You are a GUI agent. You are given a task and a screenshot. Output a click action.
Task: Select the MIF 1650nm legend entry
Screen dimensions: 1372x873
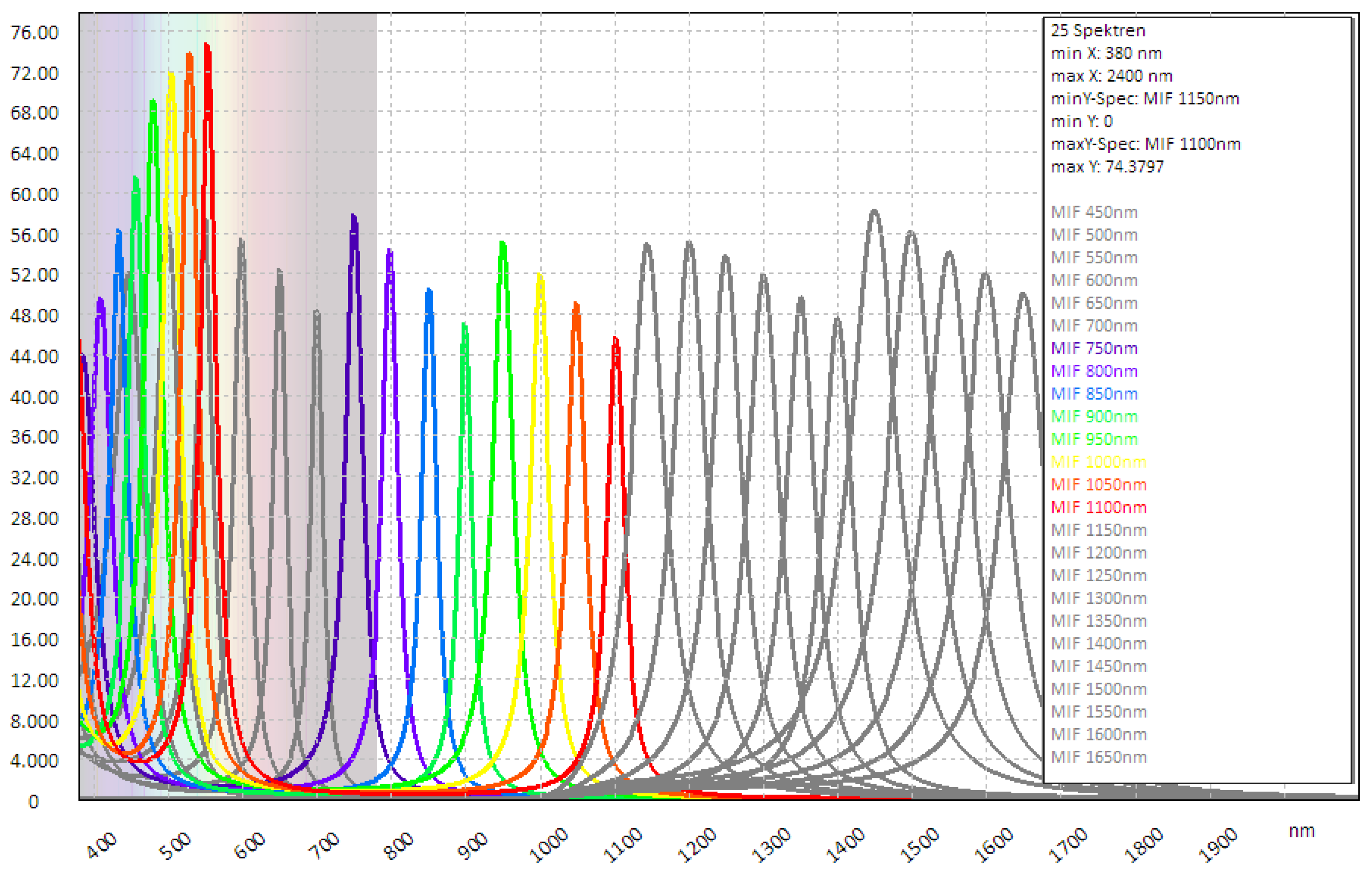(x=1098, y=758)
